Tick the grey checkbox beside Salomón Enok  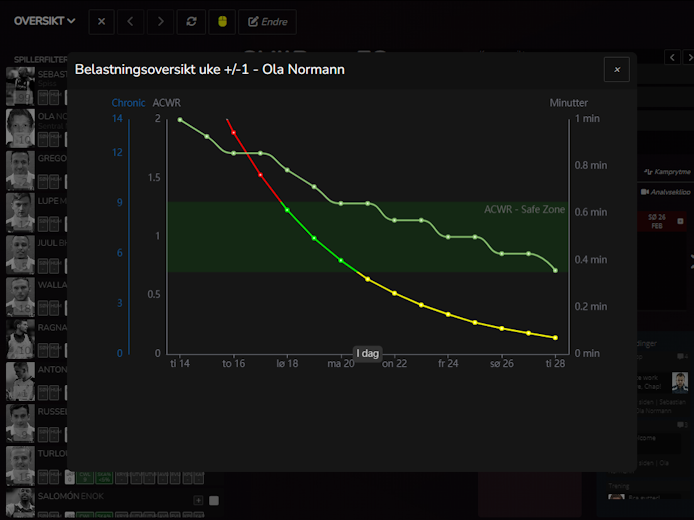coord(214,500)
